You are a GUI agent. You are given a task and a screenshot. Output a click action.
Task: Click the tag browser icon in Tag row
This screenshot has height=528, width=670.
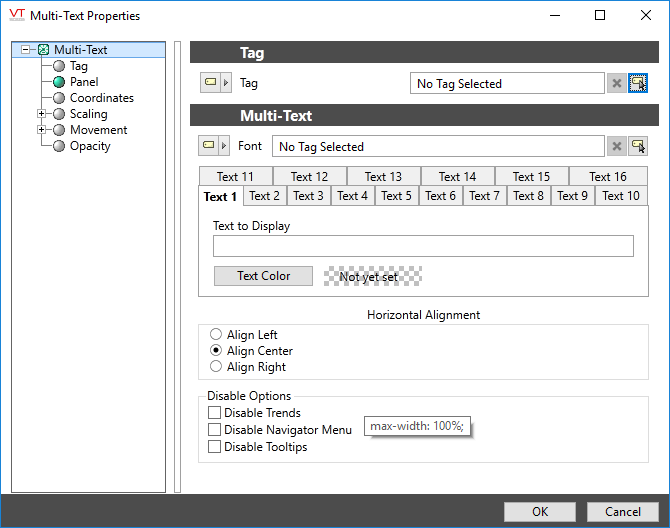(x=637, y=84)
